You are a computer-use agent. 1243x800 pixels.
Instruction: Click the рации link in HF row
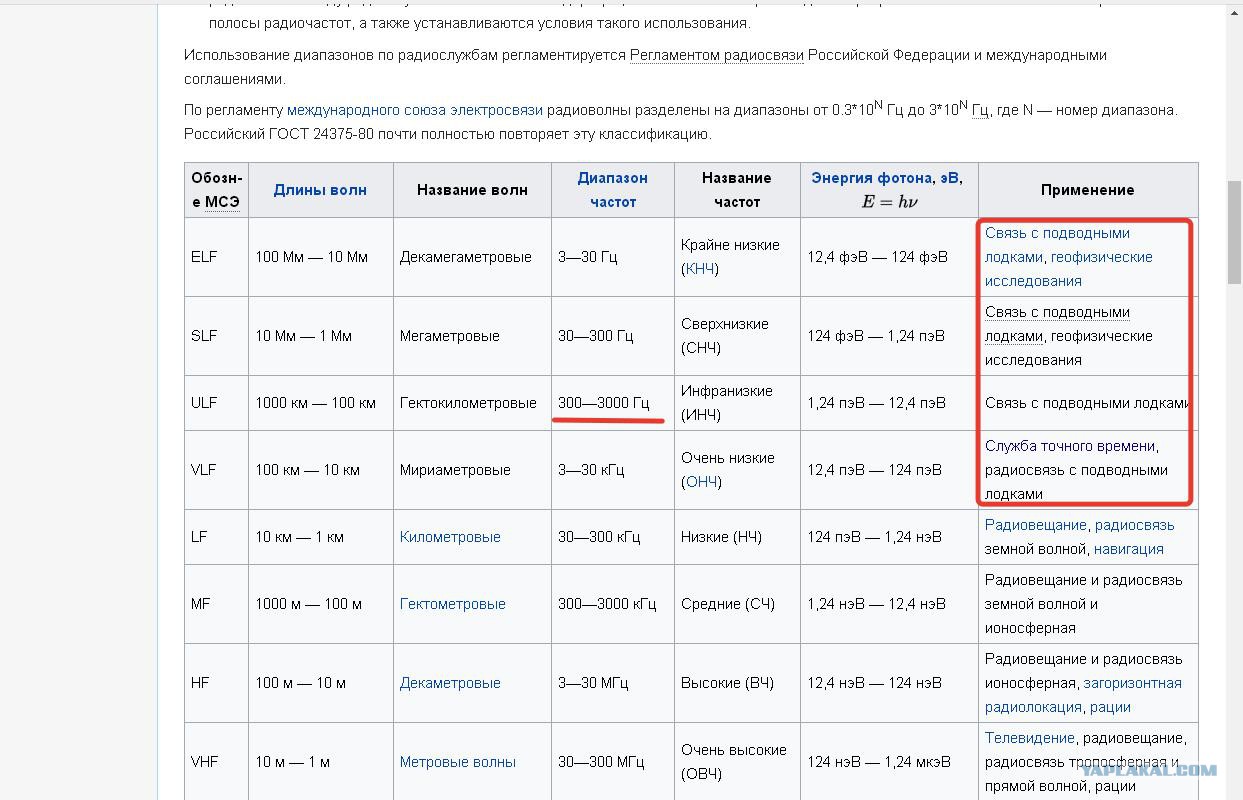point(1110,707)
